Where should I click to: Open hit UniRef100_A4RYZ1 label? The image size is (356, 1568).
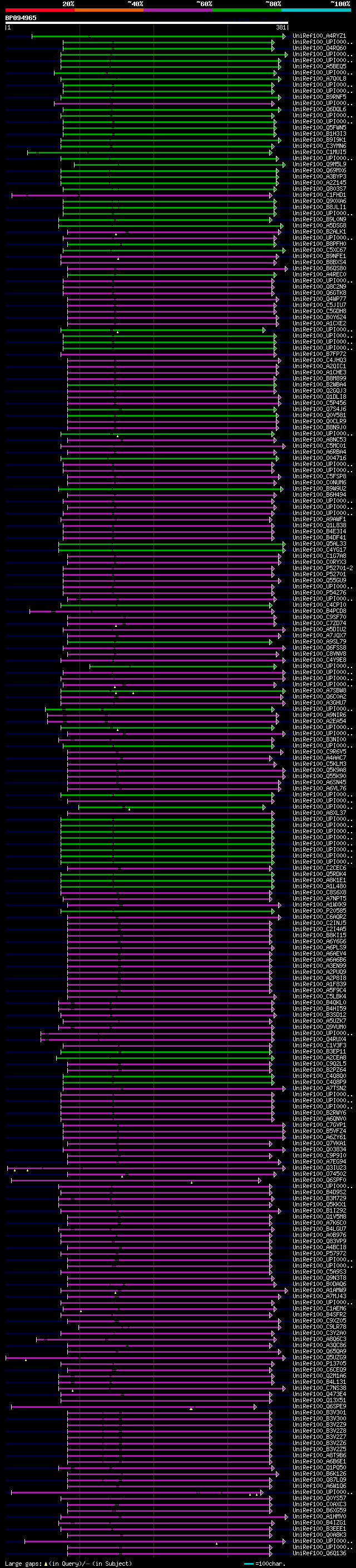(x=319, y=36)
